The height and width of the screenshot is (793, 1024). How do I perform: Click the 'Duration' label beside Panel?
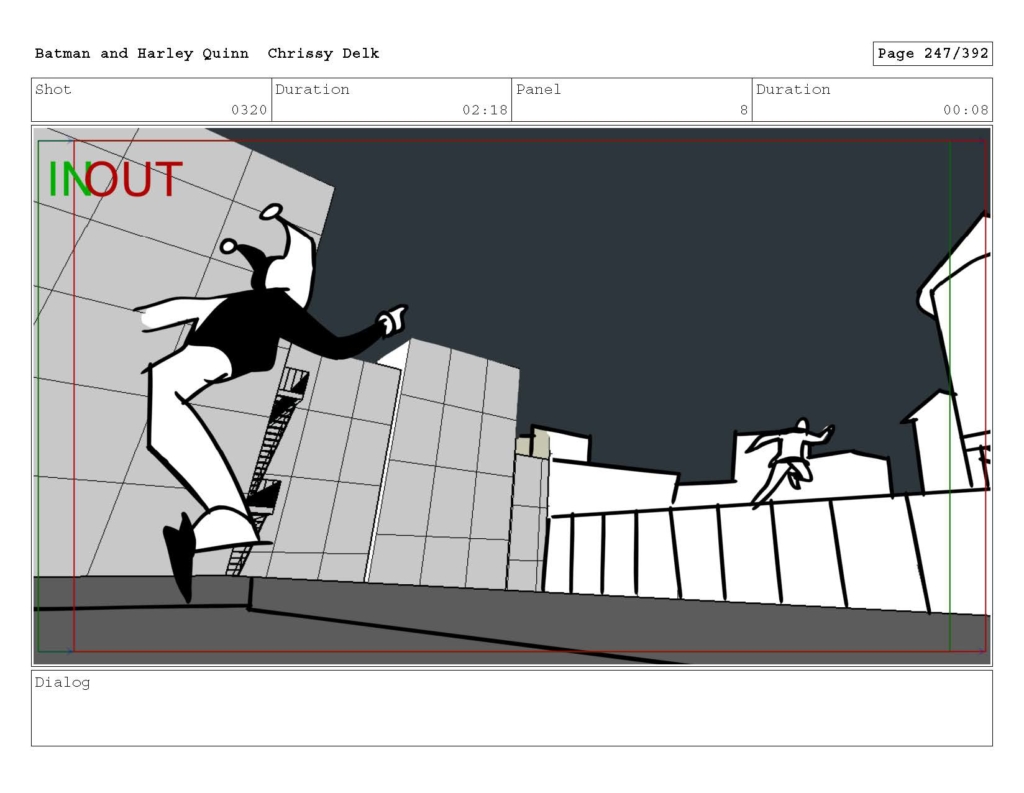[x=793, y=89]
